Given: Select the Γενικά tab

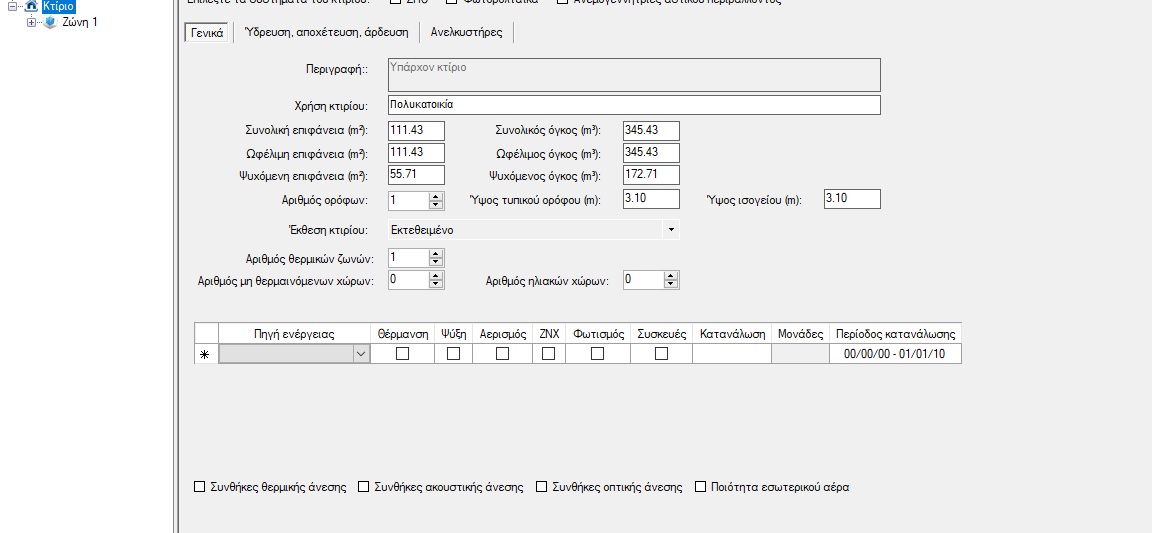Looking at the screenshot, I should click(206, 33).
